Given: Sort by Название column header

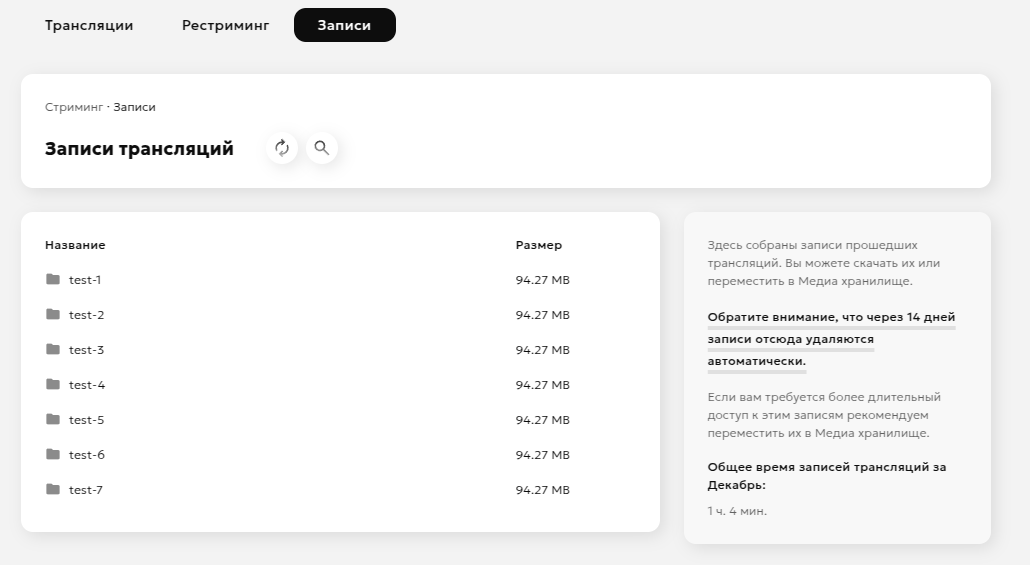Looking at the screenshot, I should [x=75, y=245].
